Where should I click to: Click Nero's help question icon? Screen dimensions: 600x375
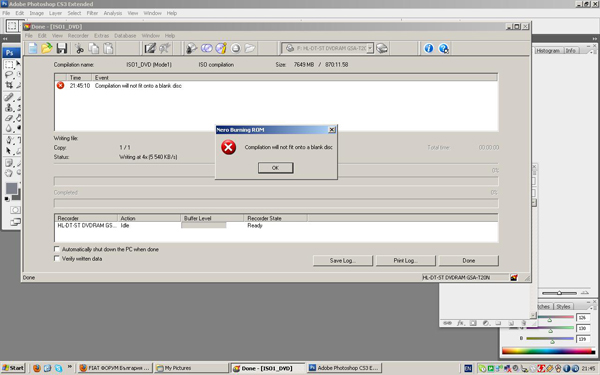[x=443, y=48]
